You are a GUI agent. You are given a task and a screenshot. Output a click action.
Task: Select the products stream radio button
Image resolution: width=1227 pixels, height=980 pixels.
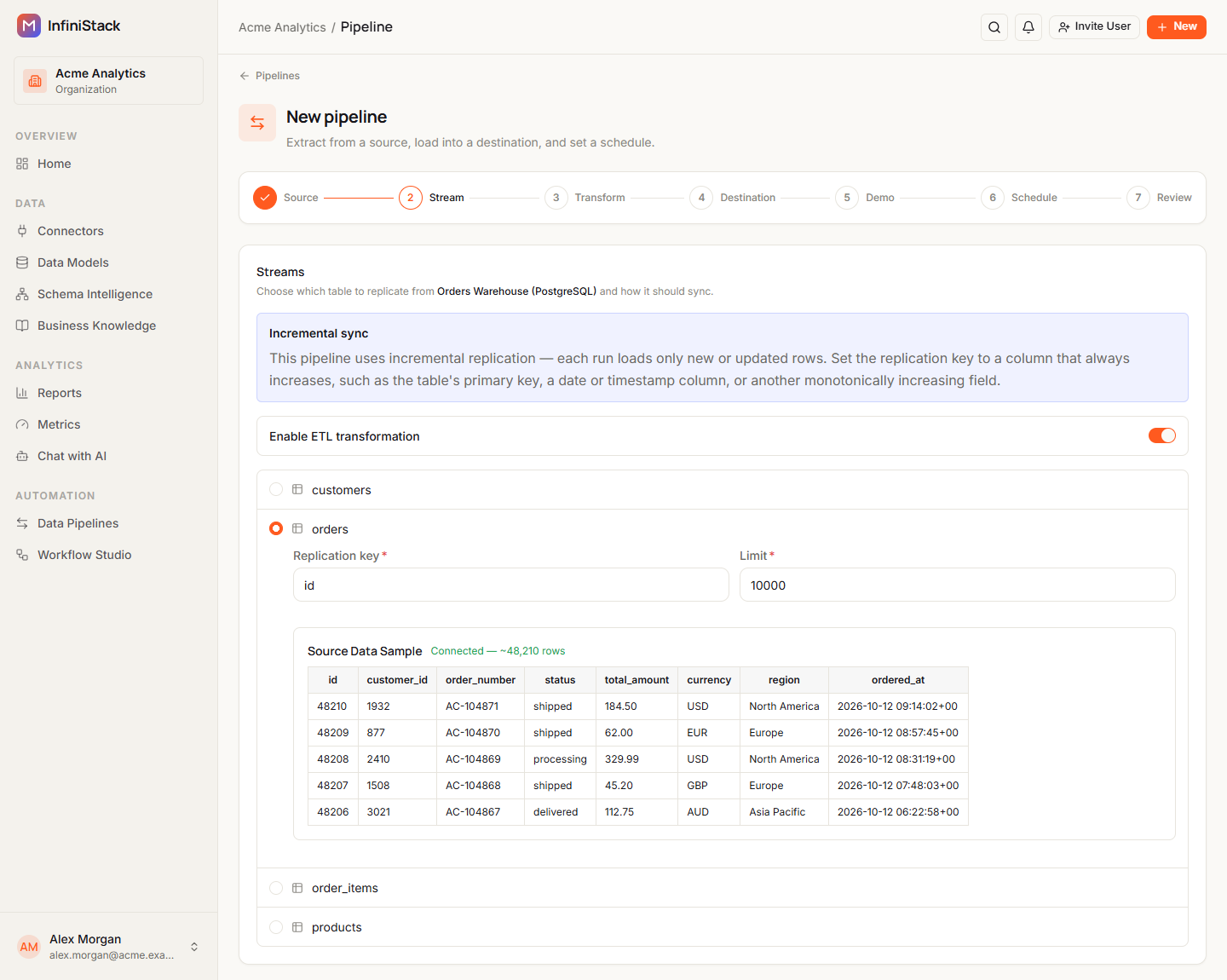click(276, 927)
